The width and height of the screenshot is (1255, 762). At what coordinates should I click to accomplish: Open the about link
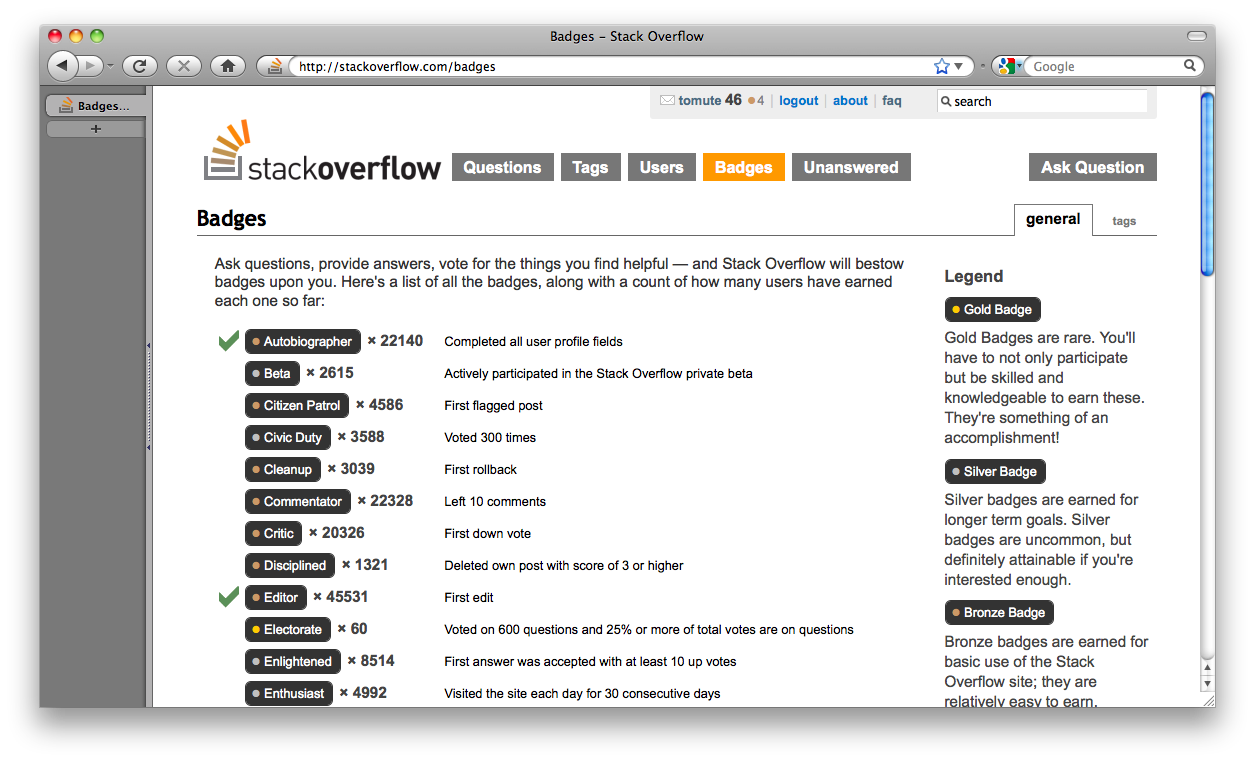click(850, 100)
